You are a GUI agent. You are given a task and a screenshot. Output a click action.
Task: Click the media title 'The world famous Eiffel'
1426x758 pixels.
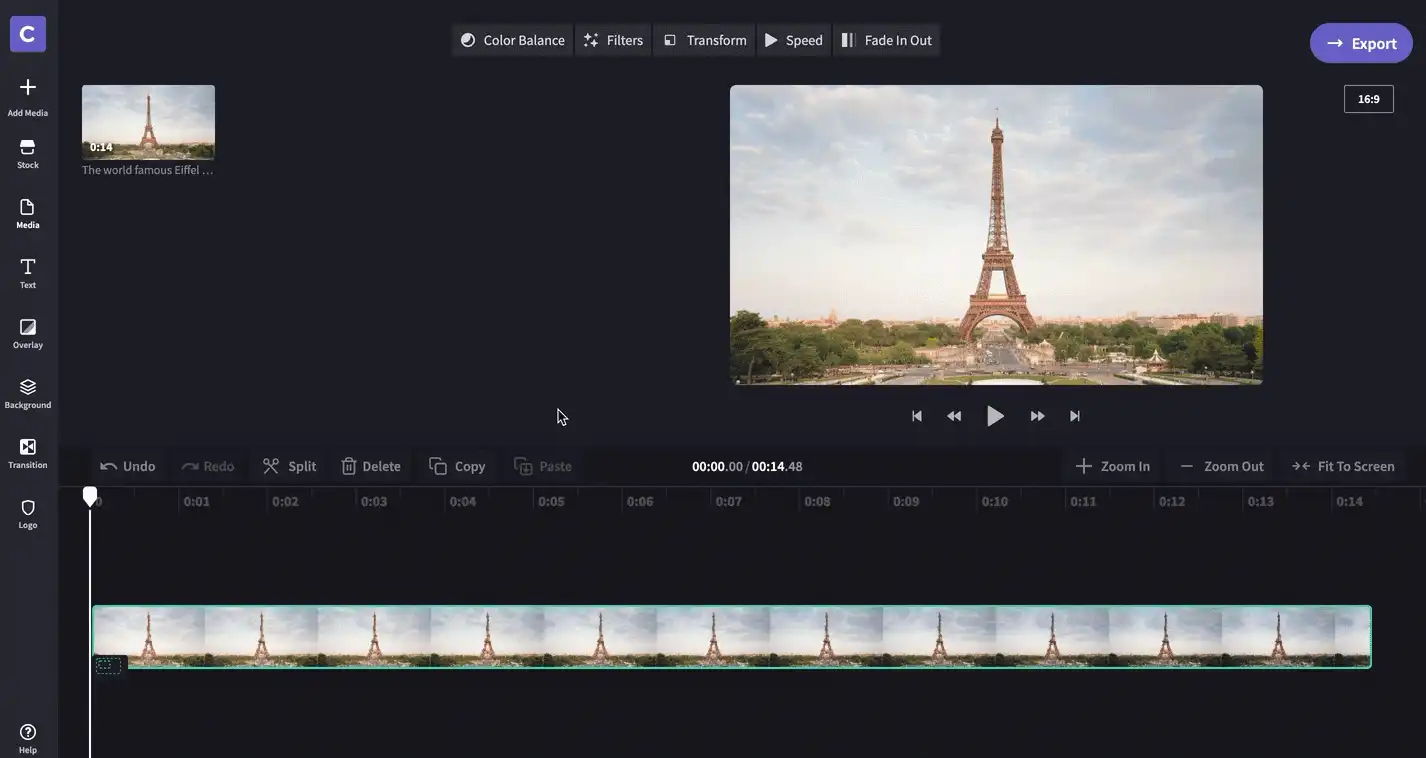(147, 170)
